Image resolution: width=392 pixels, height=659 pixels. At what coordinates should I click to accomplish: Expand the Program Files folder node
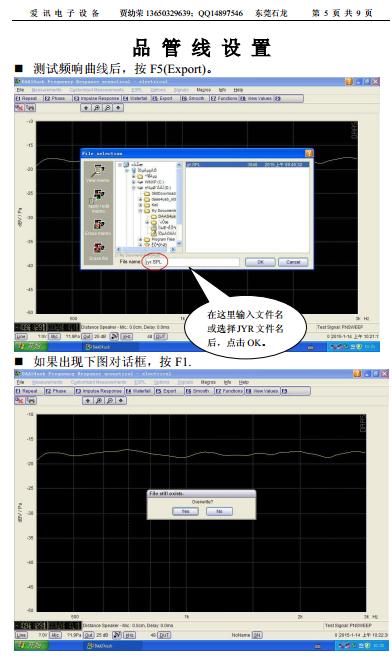click(141, 239)
